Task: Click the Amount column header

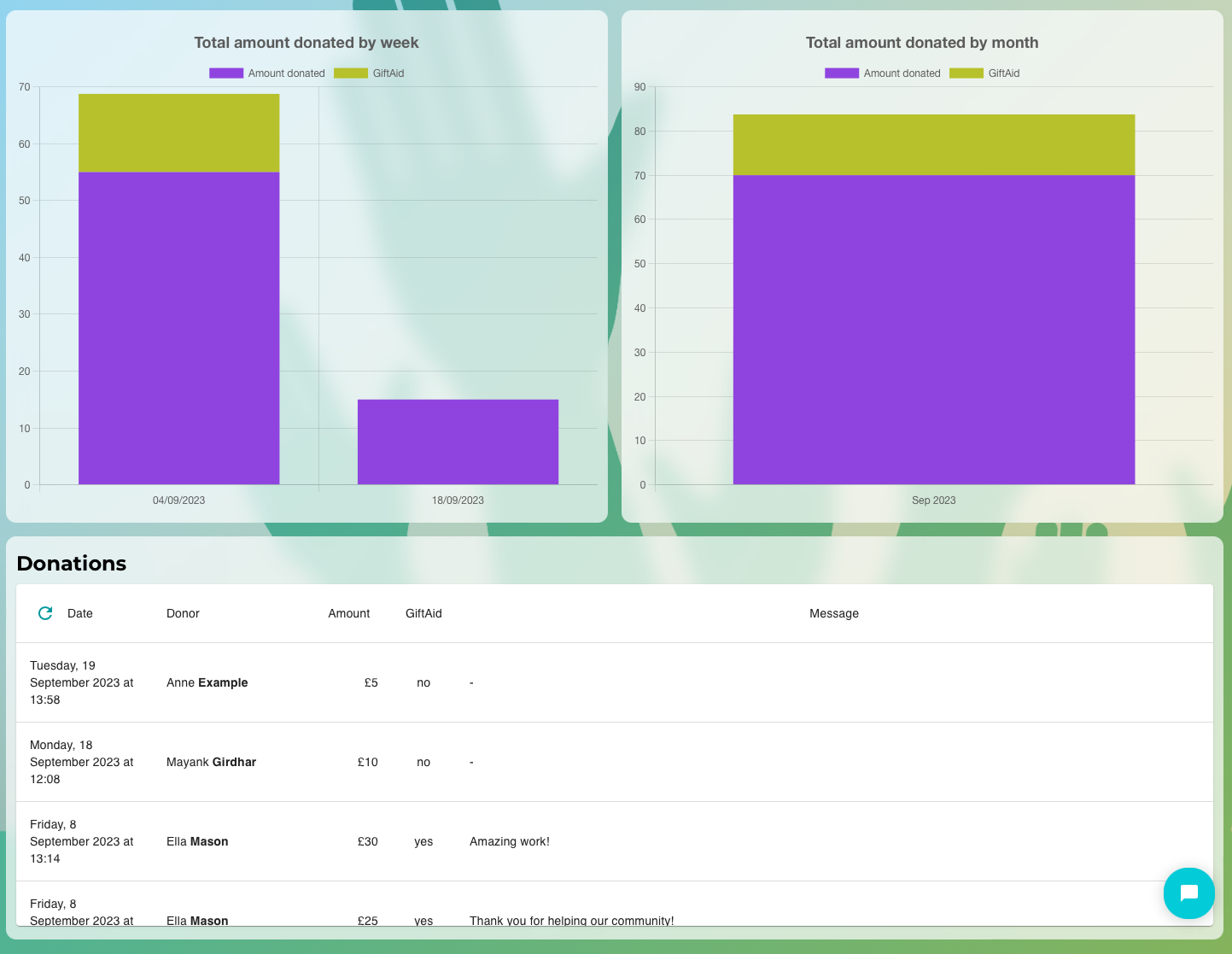Action: click(x=348, y=613)
